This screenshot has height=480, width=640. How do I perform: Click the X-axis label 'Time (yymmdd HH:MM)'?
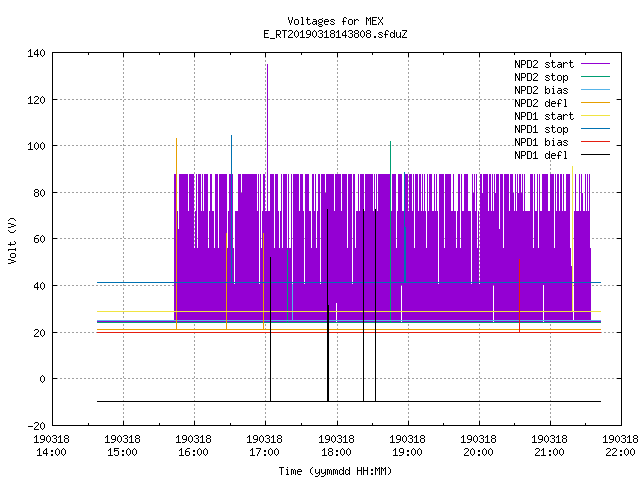[335, 471]
